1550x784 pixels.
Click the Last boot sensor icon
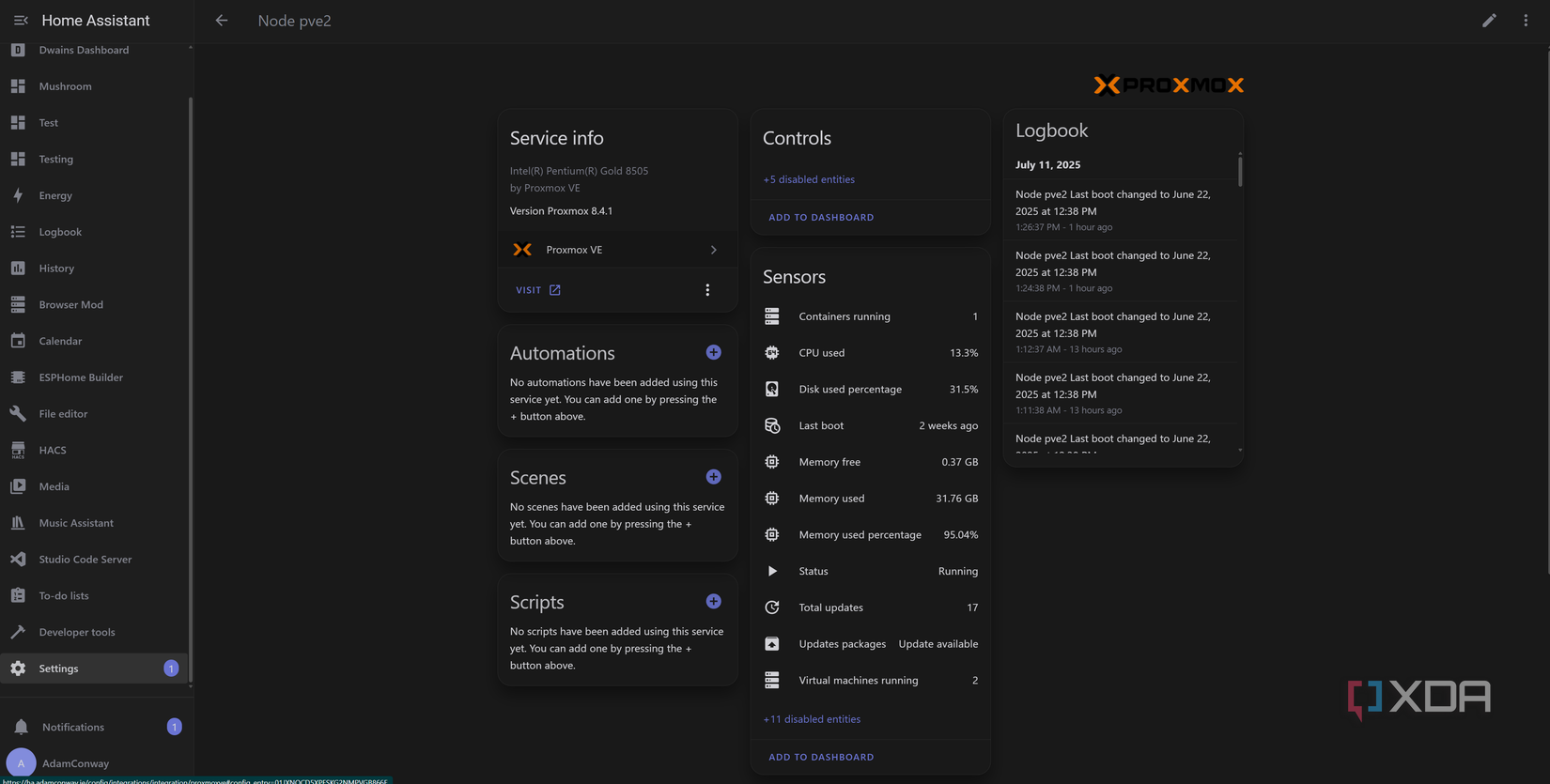tap(772, 425)
